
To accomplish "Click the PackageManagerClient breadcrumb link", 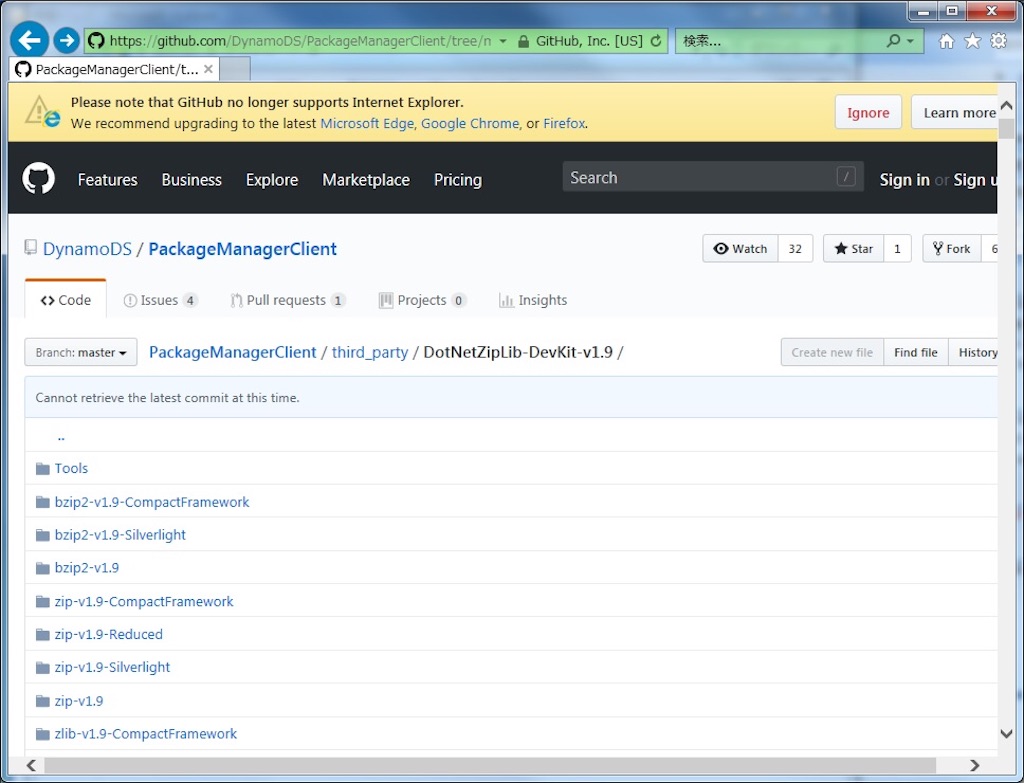I will point(232,352).
